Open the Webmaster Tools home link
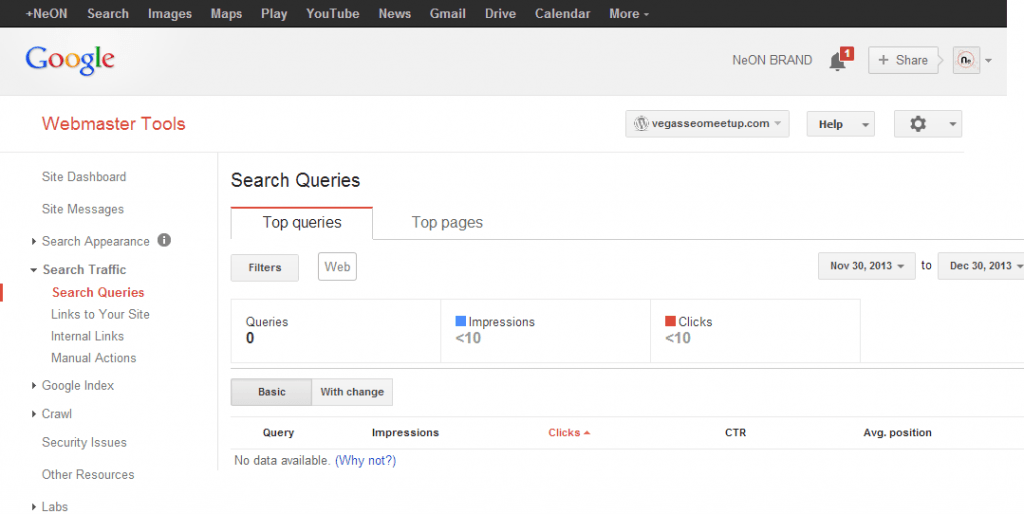Screen dimensions: 1024x514 pos(114,124)
